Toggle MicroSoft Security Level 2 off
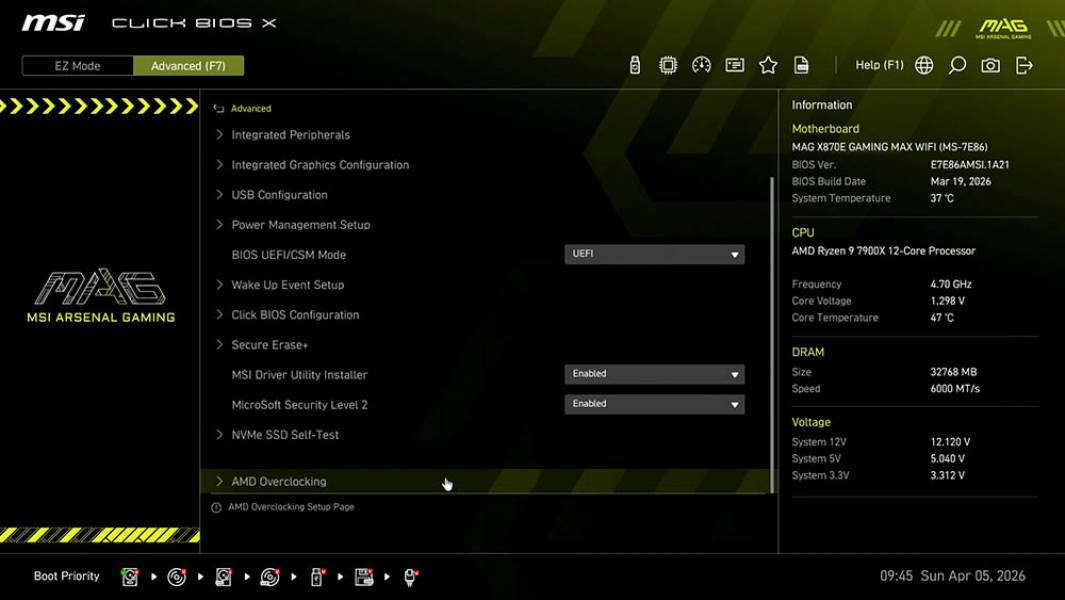The width and height of the screenshot is (1065, 600). (x=654, y=404)
